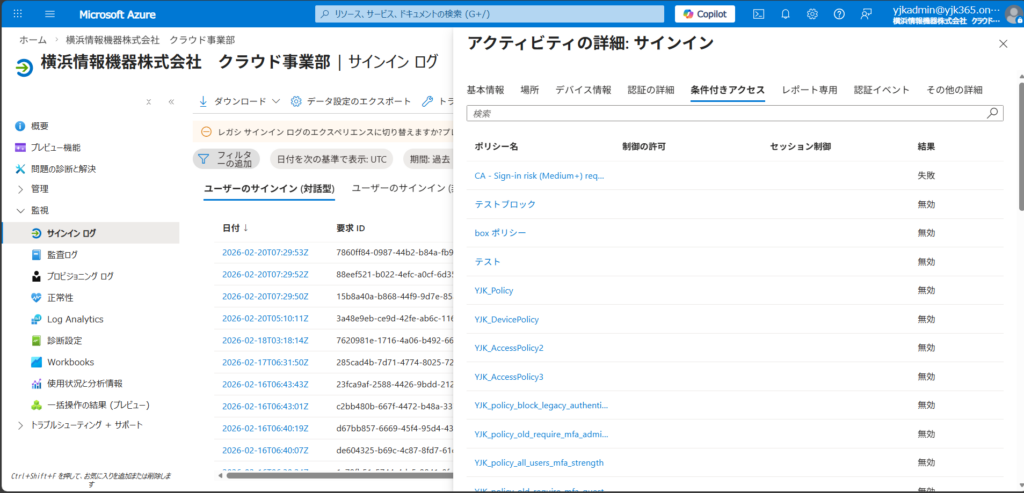
Task: Open Azure portal hamburger menu
Action: coord(50,14)
